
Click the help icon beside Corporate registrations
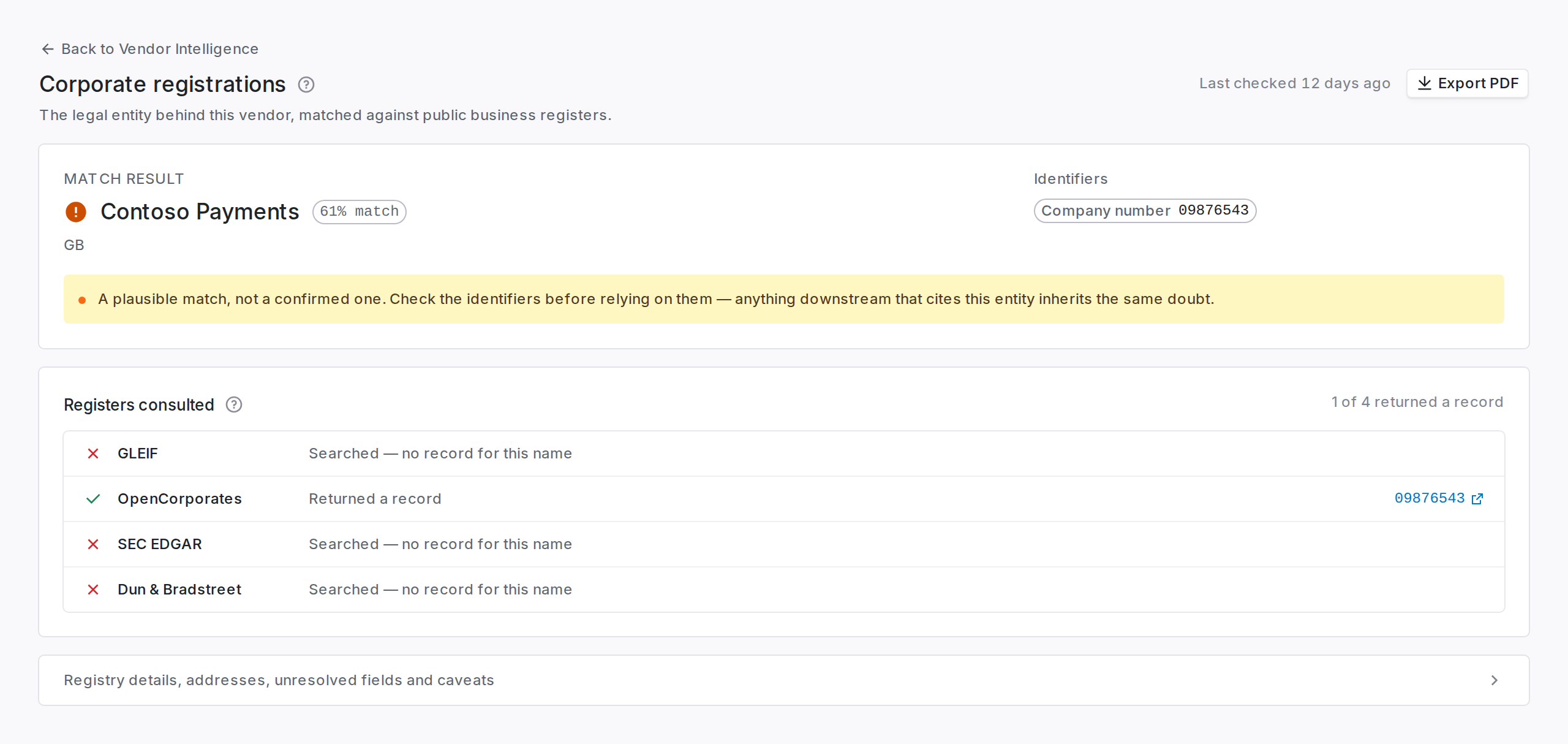[306, 85]
